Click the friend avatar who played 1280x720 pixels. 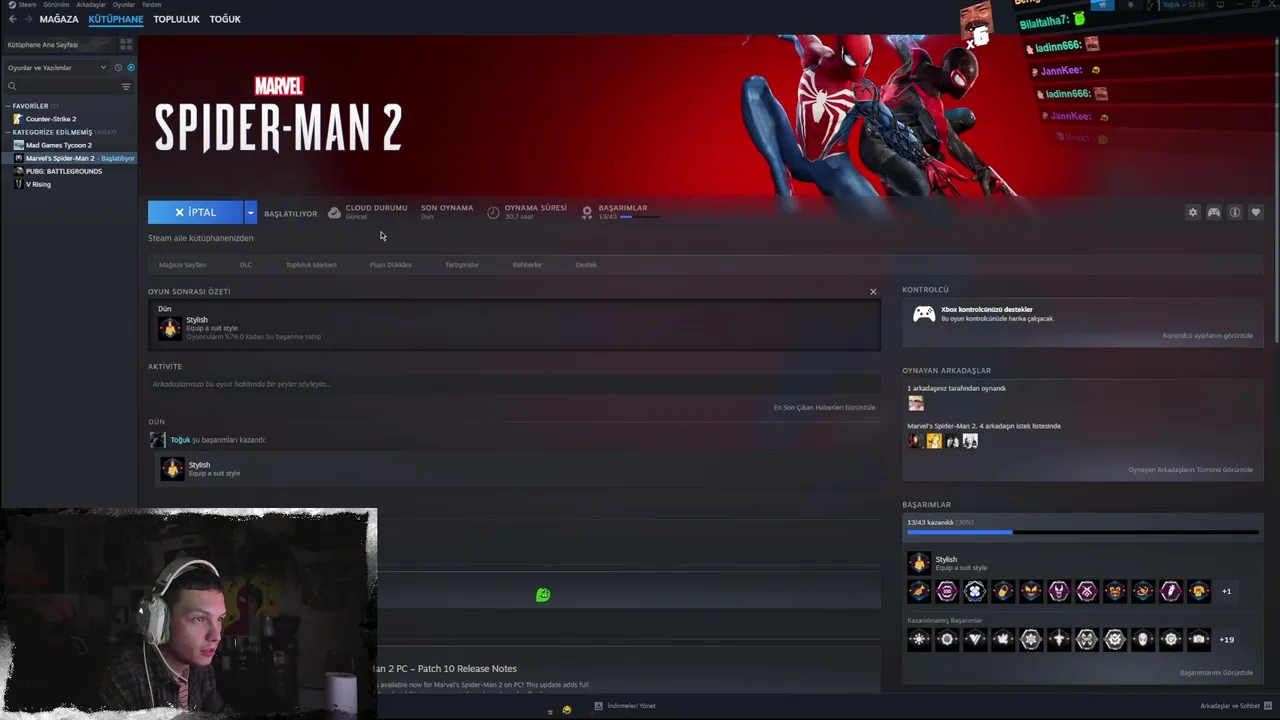(x=916, y=404)
